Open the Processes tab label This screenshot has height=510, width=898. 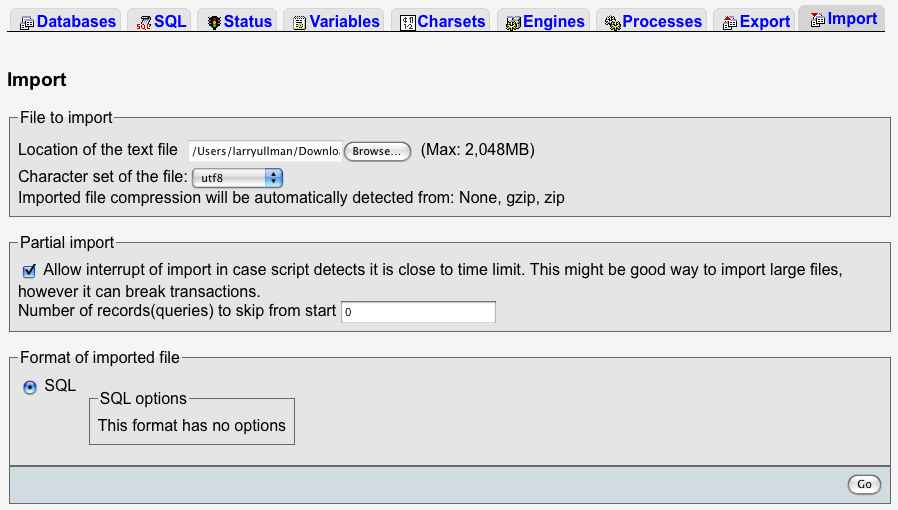click(661, 21)
